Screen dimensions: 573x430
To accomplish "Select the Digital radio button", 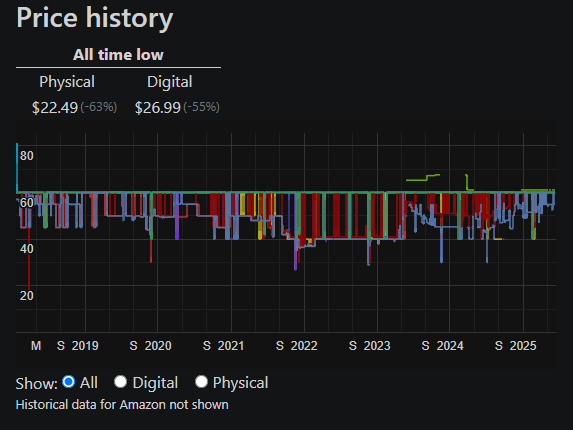I will [x=120, y=382].
